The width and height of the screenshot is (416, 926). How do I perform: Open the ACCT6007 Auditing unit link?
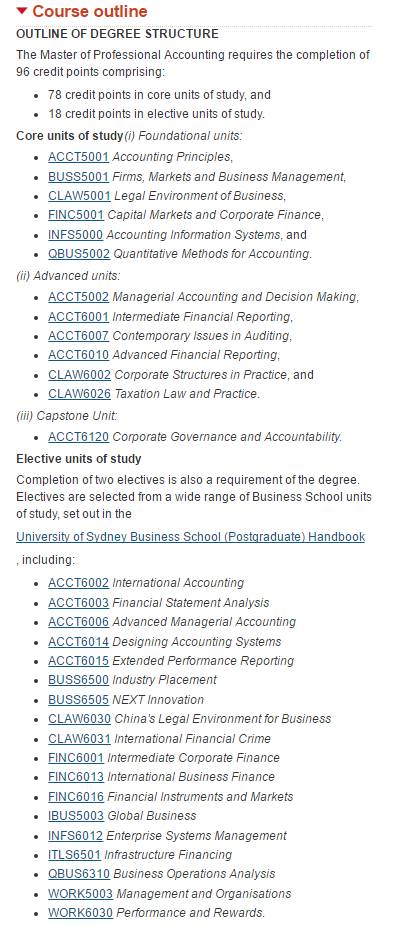click(x=79, y=336)
